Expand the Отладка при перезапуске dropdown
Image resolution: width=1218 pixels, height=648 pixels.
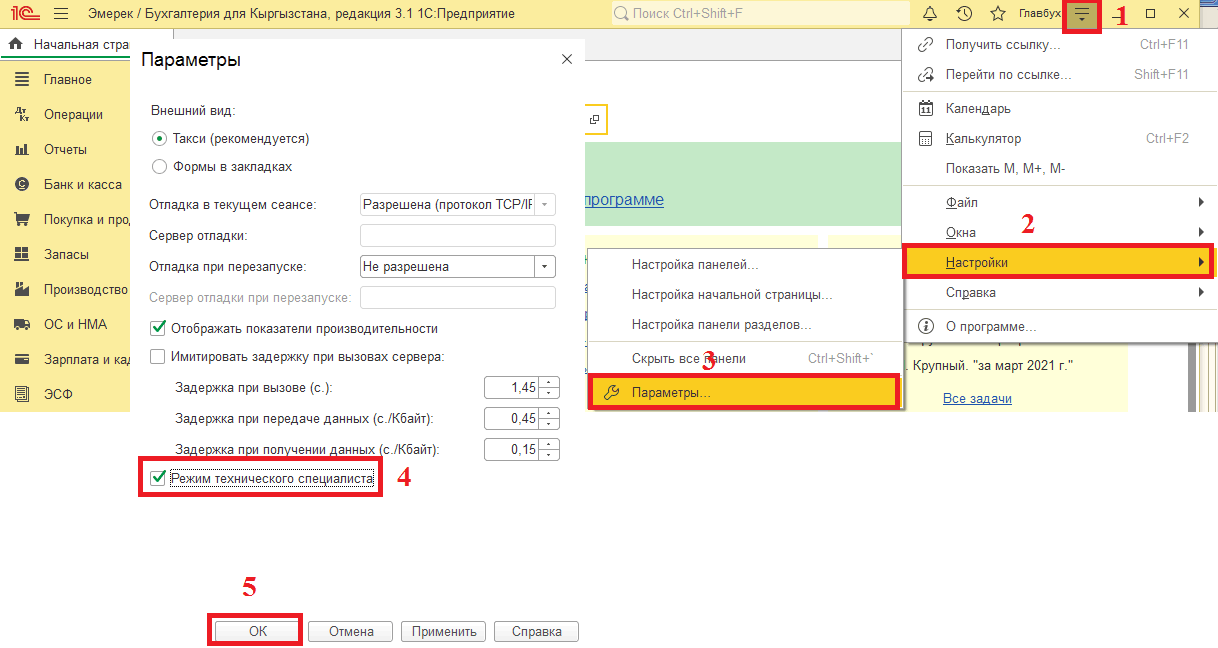(545, 267)
